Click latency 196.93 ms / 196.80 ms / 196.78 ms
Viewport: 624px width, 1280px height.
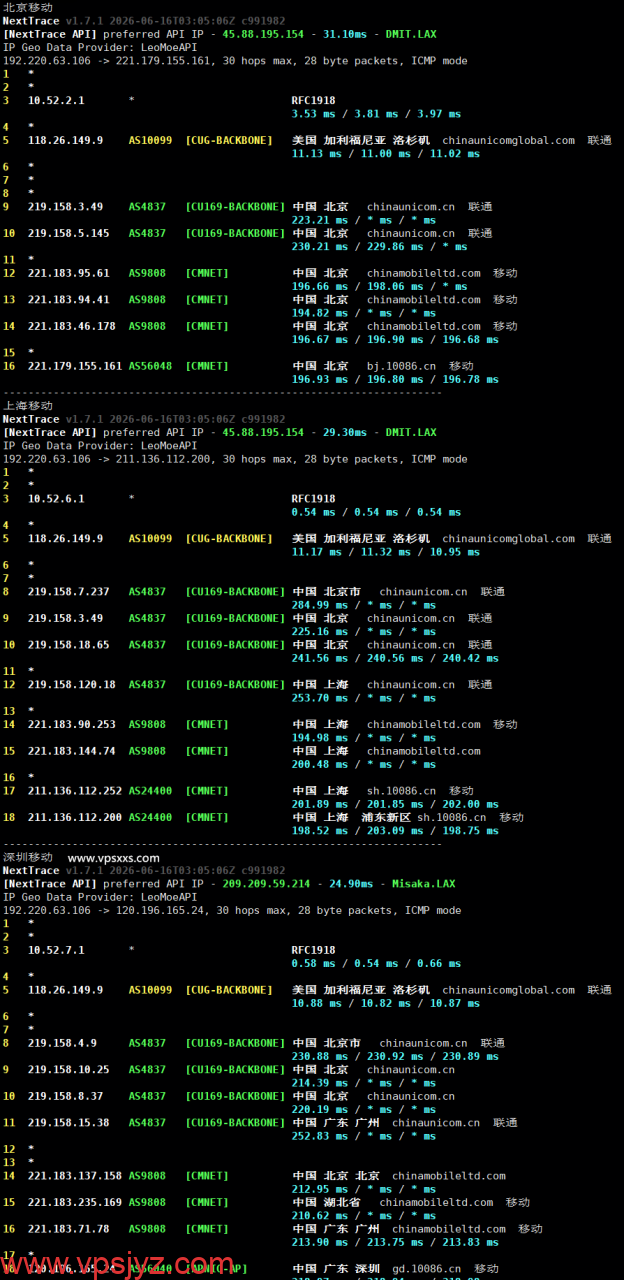395,379
